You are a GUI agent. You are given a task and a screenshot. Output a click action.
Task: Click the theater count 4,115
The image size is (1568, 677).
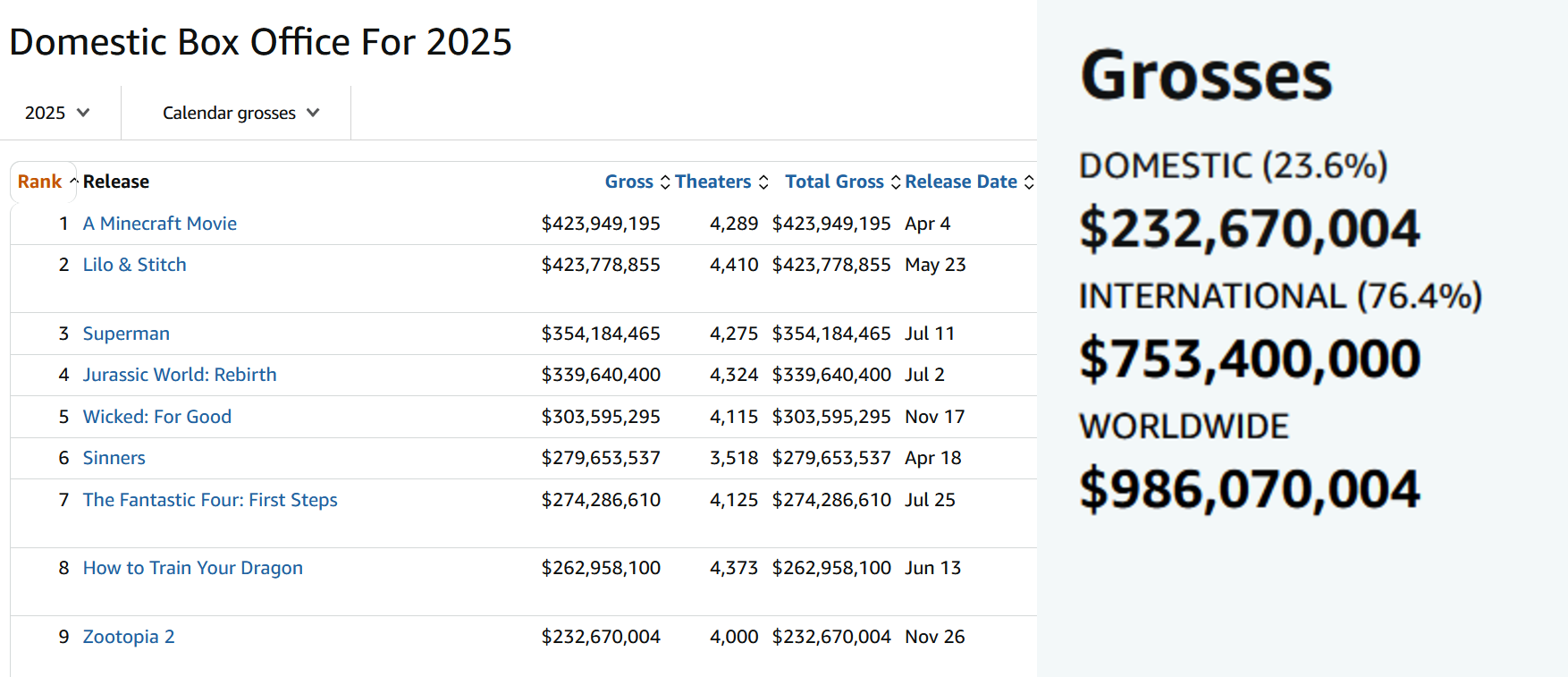(x=734, y=417)
